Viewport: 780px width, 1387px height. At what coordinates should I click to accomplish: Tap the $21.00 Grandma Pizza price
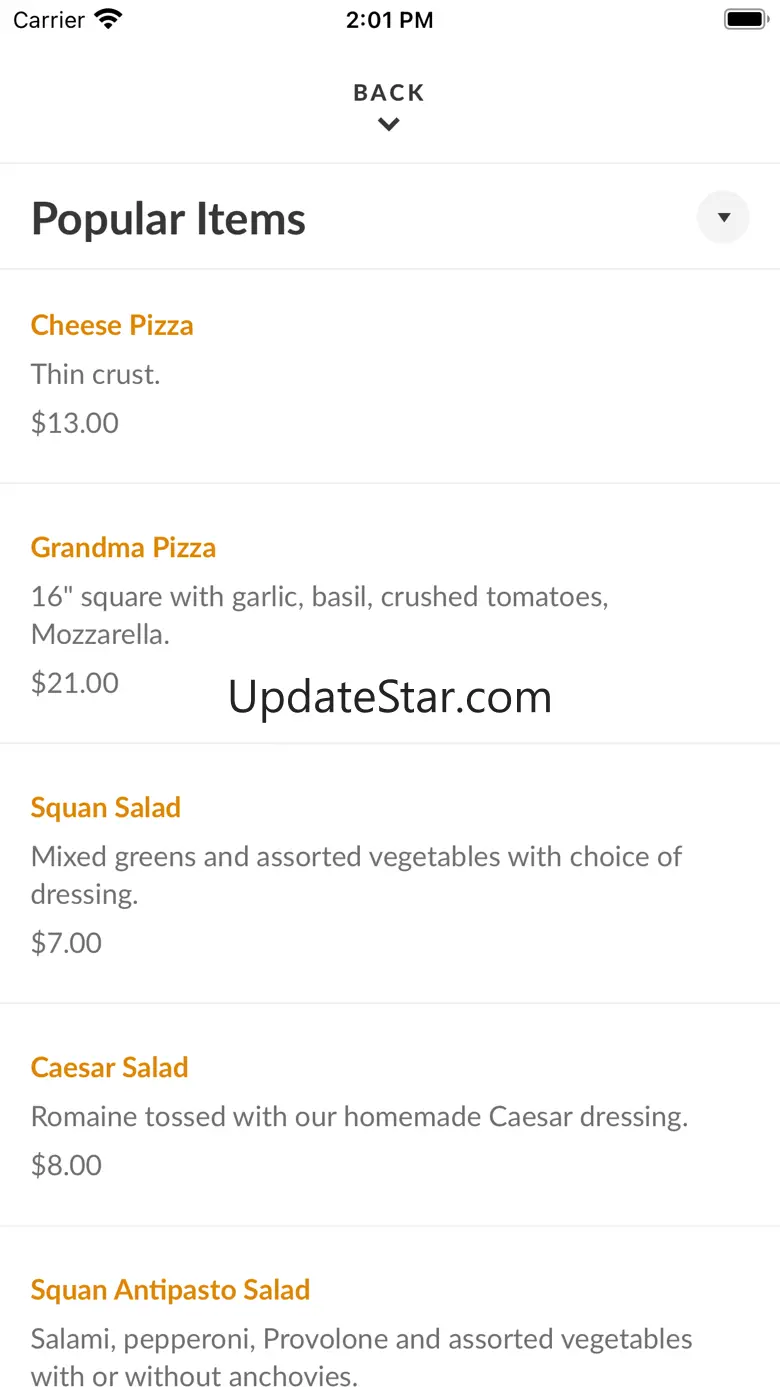[75, 683]
